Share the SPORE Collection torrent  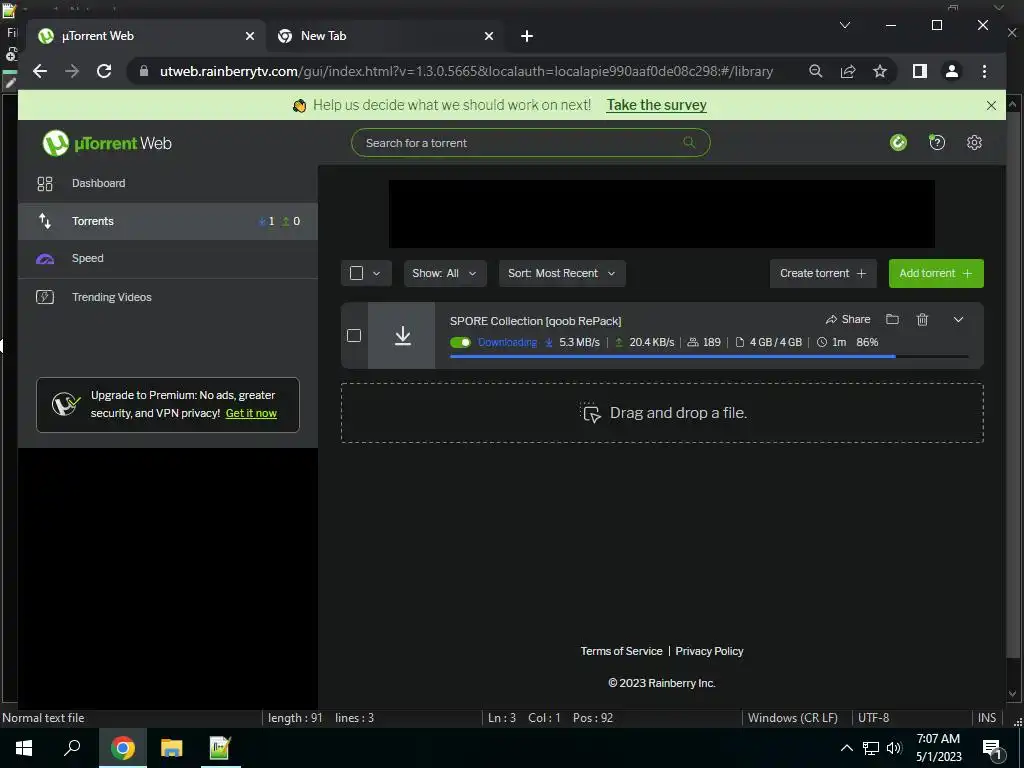click(848, 319)
